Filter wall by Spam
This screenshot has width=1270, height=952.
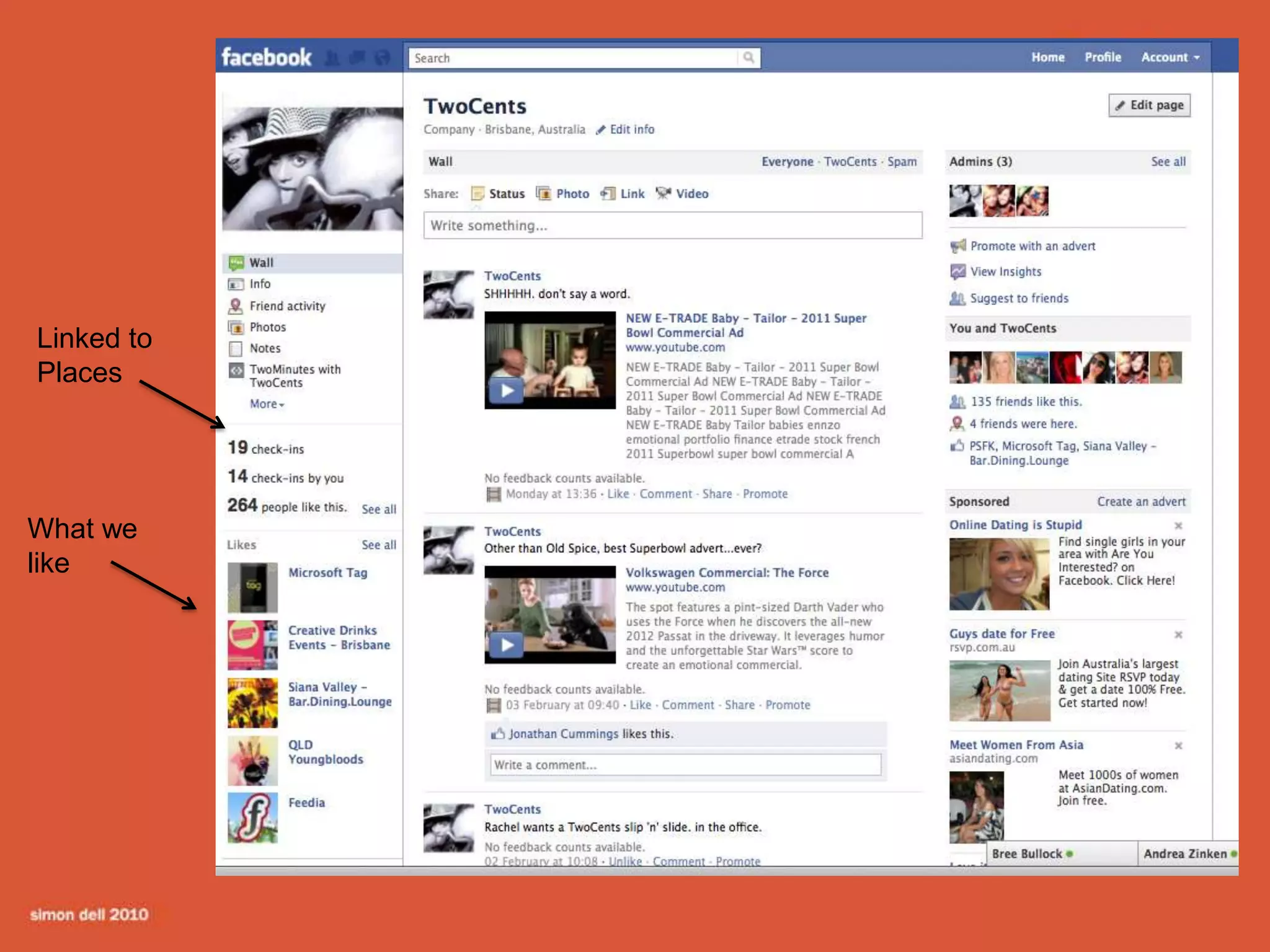coord(902,162)
